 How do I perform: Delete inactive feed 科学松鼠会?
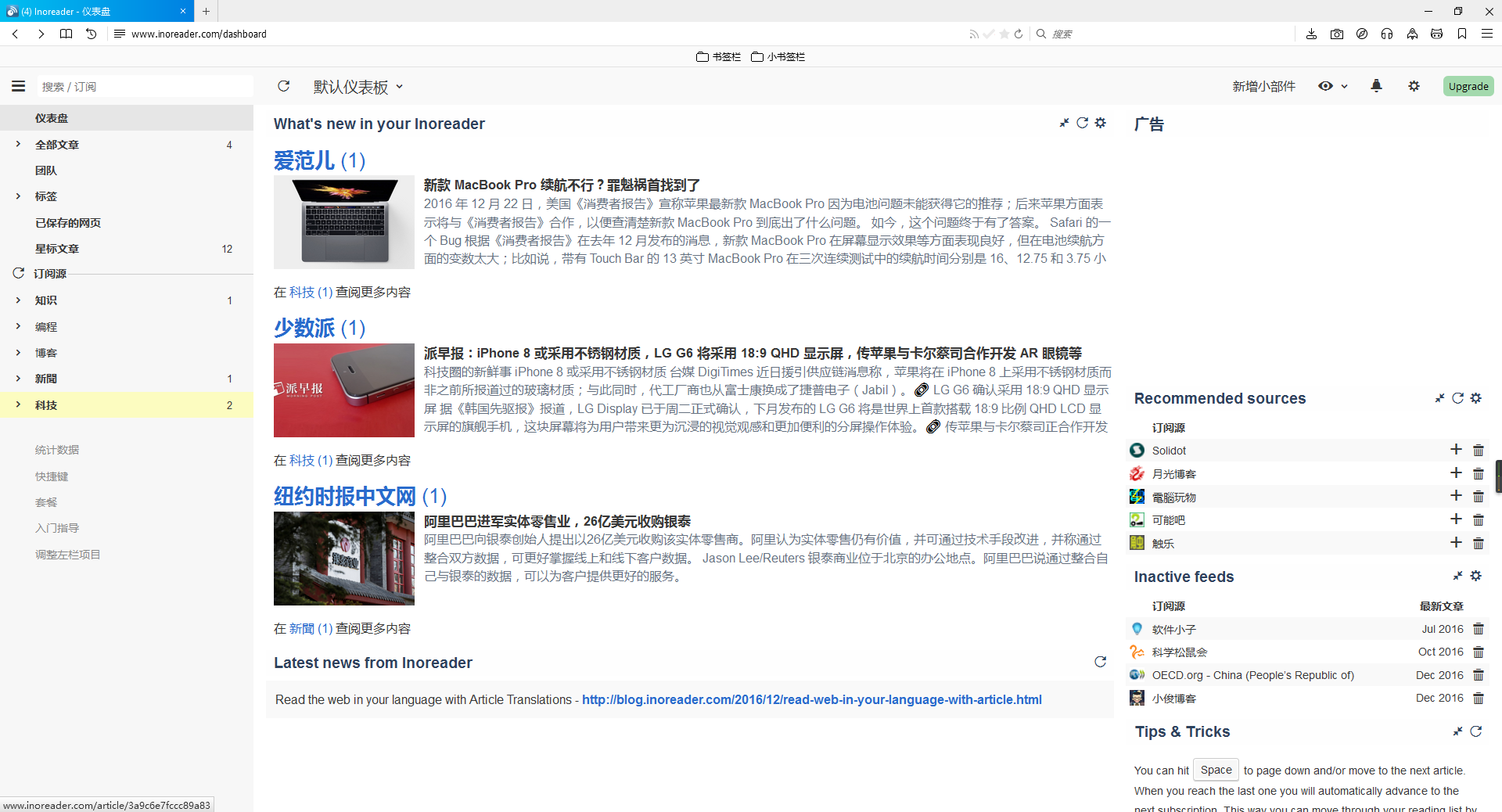1479,652
